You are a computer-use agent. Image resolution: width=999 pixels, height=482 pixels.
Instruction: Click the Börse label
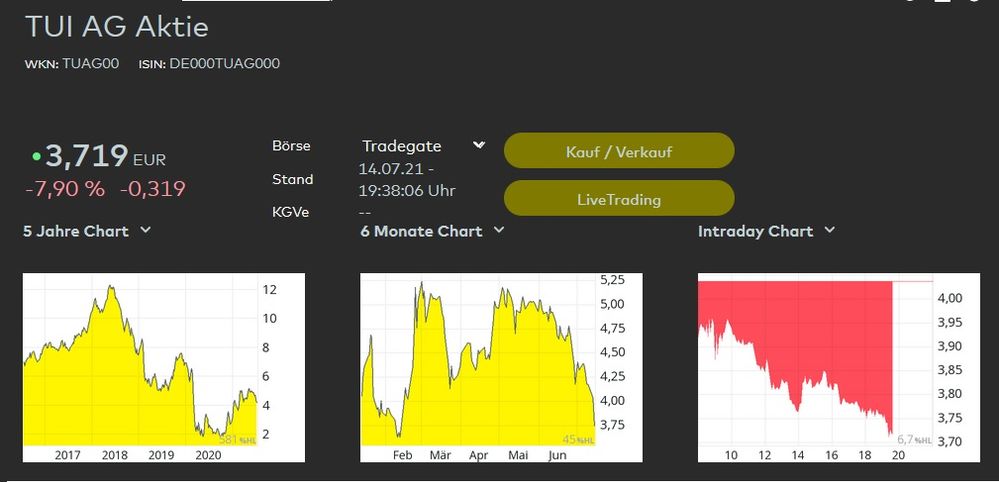[x=291, y=146]
